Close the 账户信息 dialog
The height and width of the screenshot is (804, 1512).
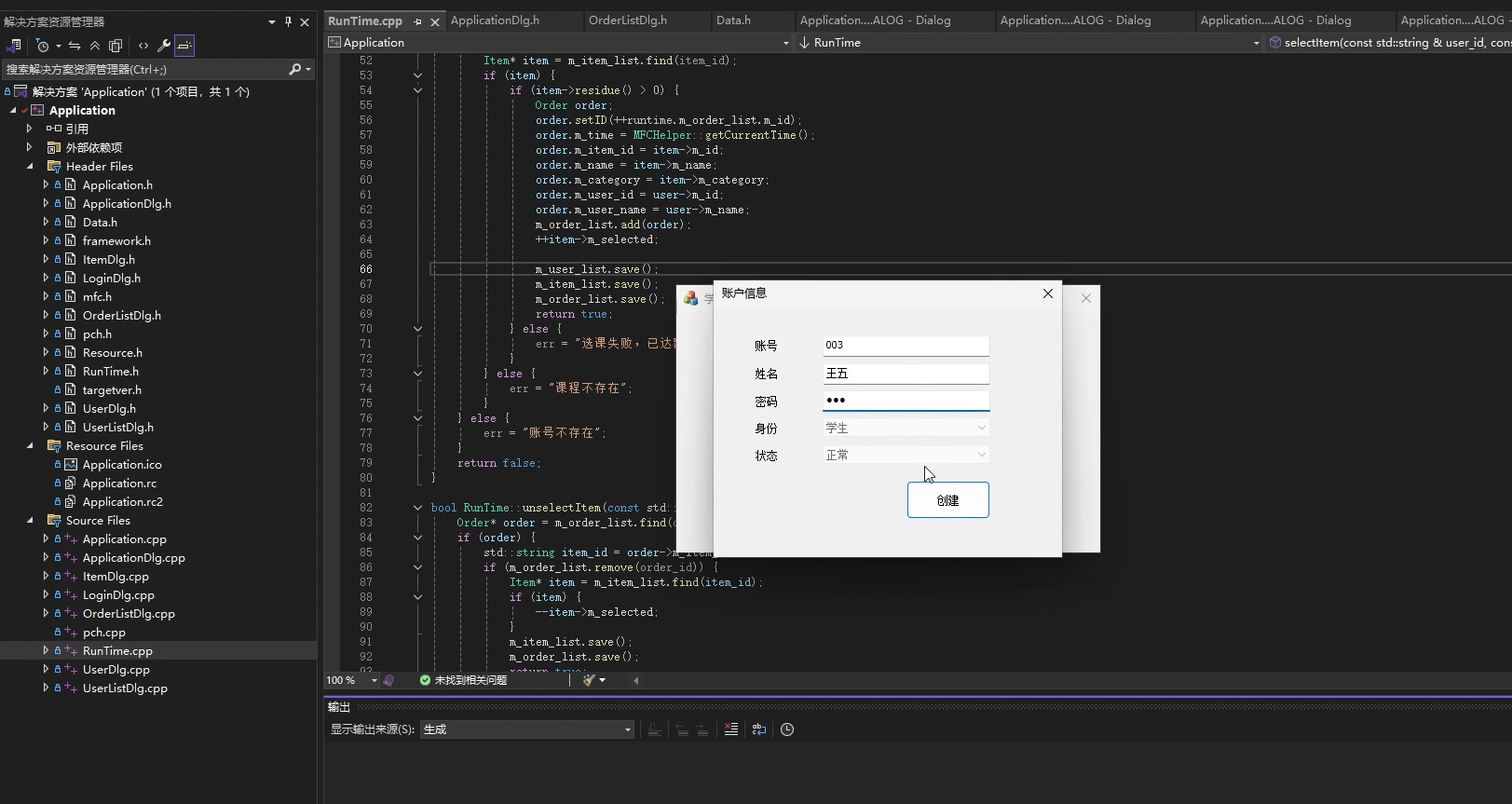tap(1048, 293)
